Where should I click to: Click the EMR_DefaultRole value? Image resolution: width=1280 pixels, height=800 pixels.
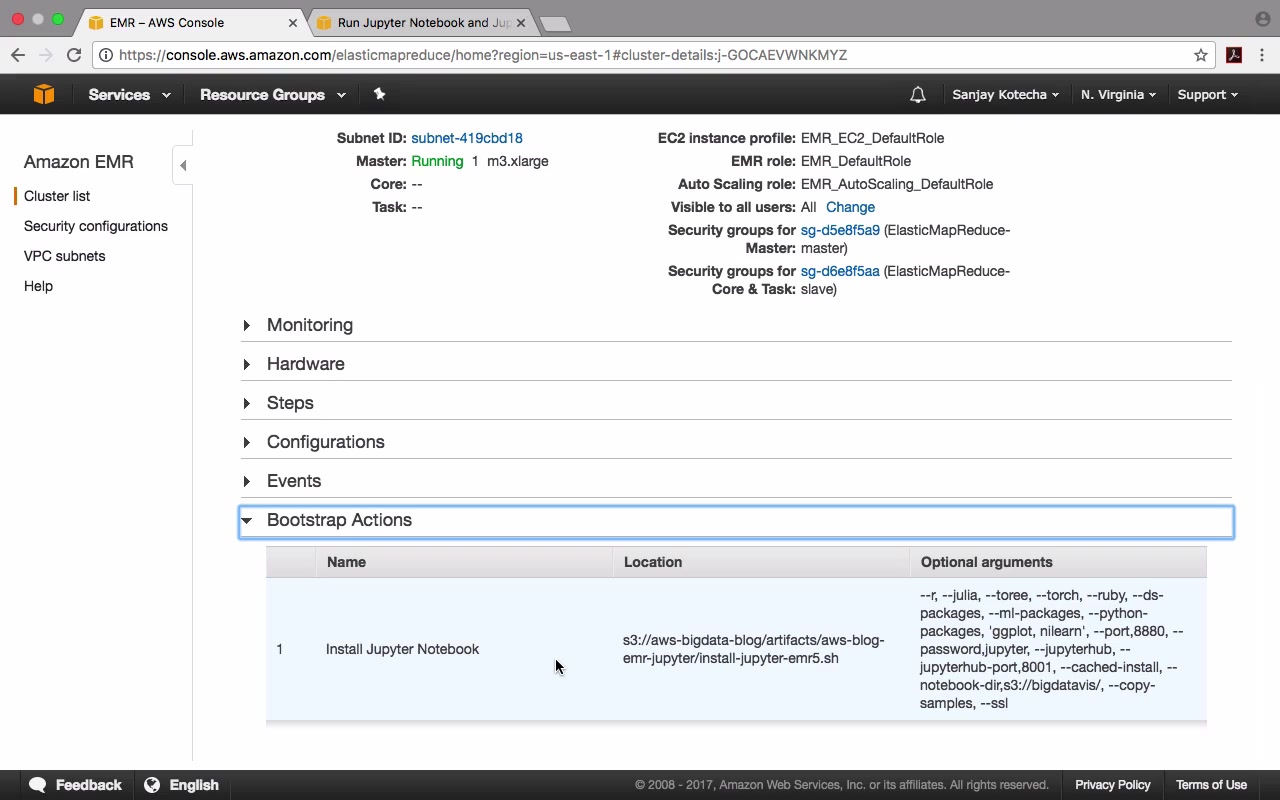(x=856, y=161)
